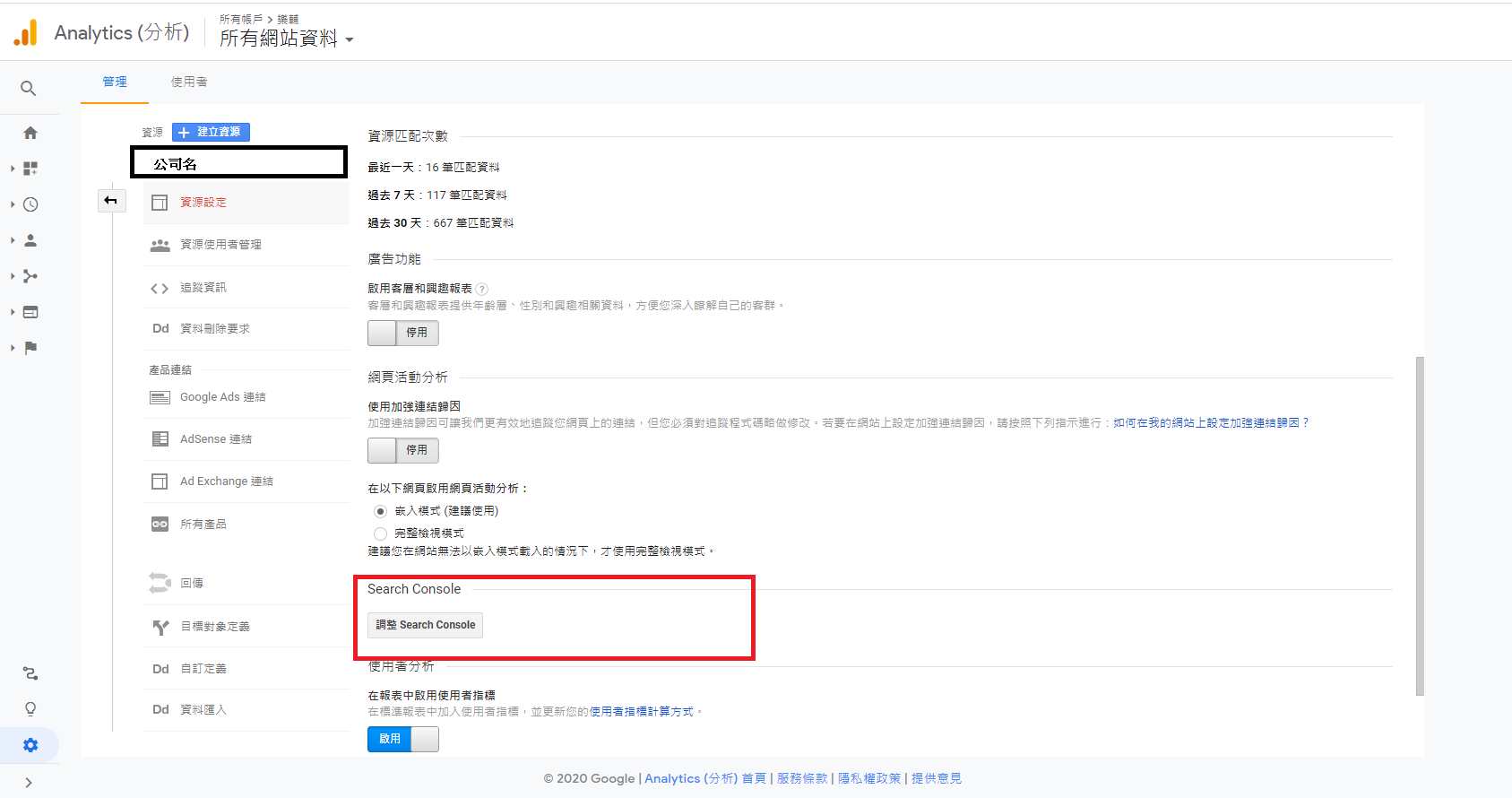This screenshot has width=1512, height=798.
Task: Switch to the 使用者 tab
Action: tap(189, 82)
